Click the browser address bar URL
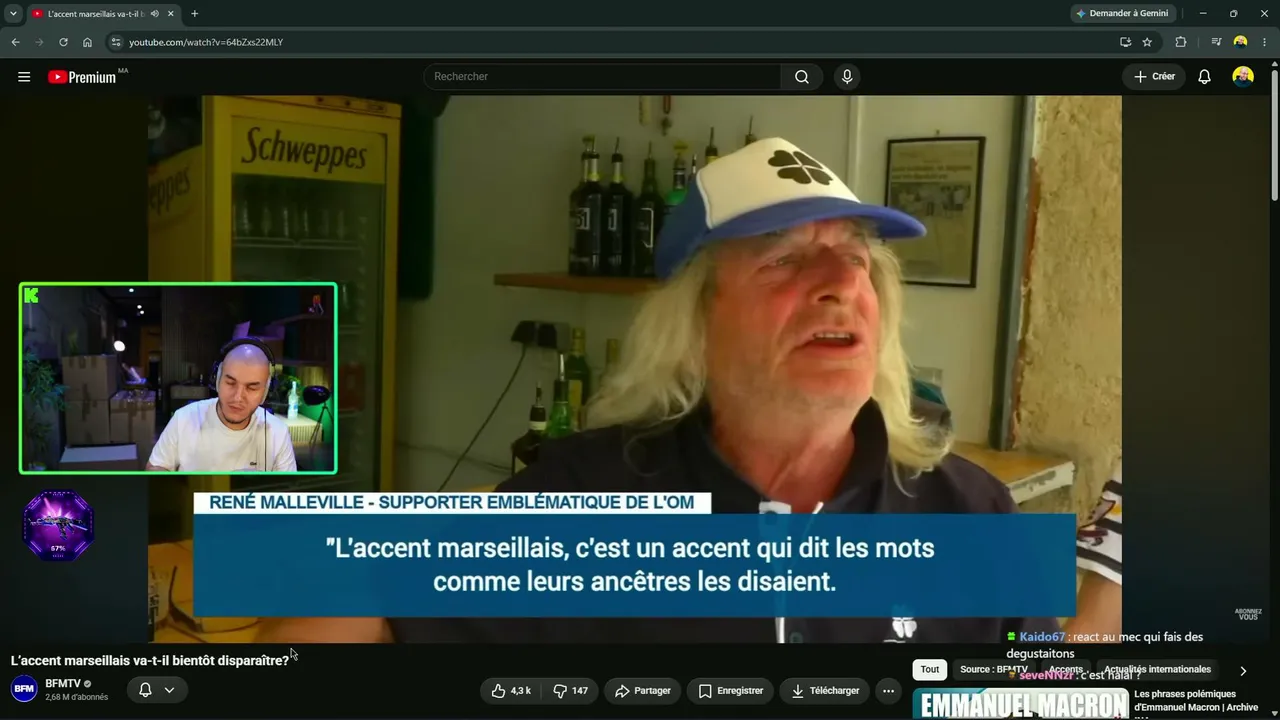The image size is (1280, 720). (206, 42)
